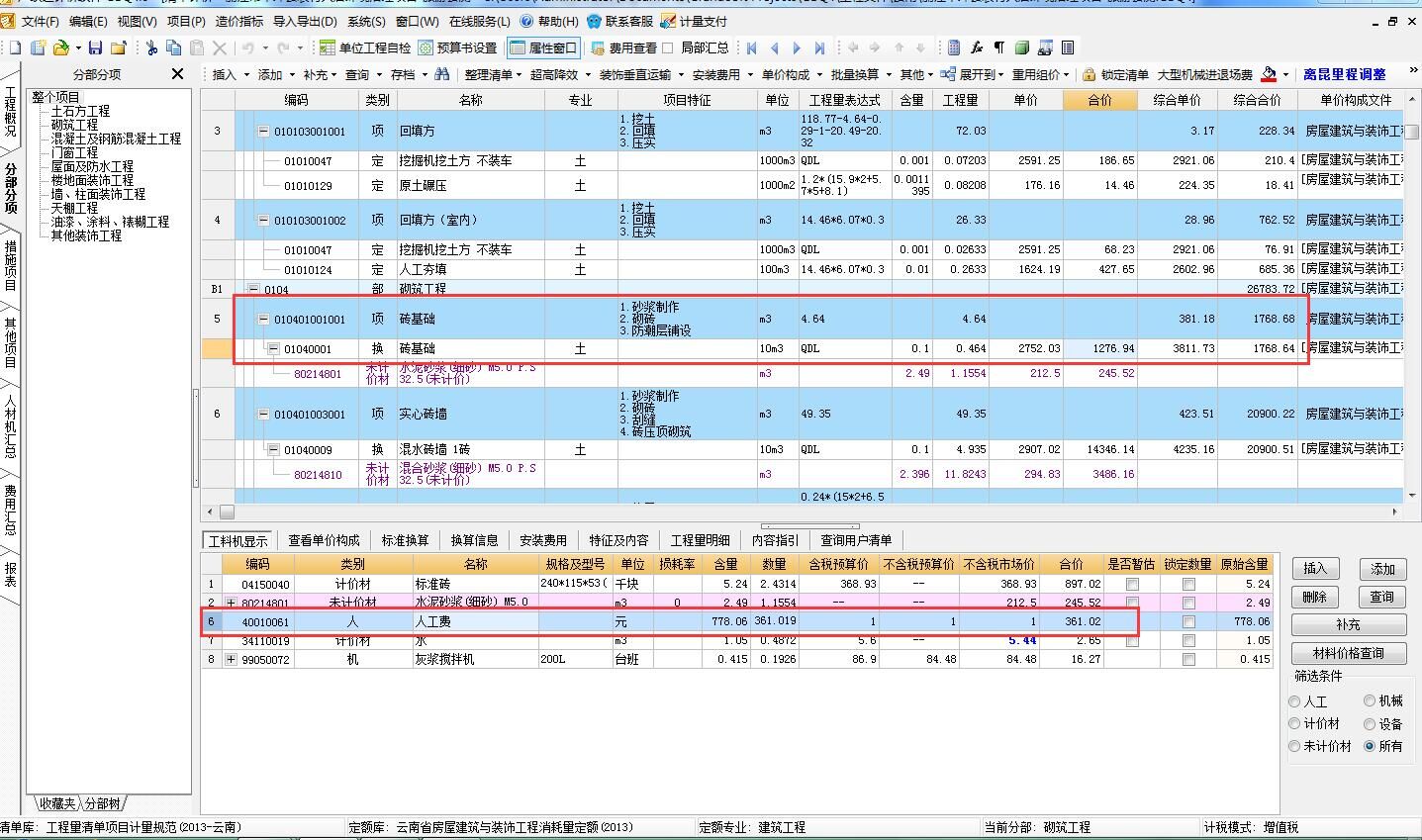
Task: Collapse the 0104 砌筑工程 section
Action: [x=253, y=290]
